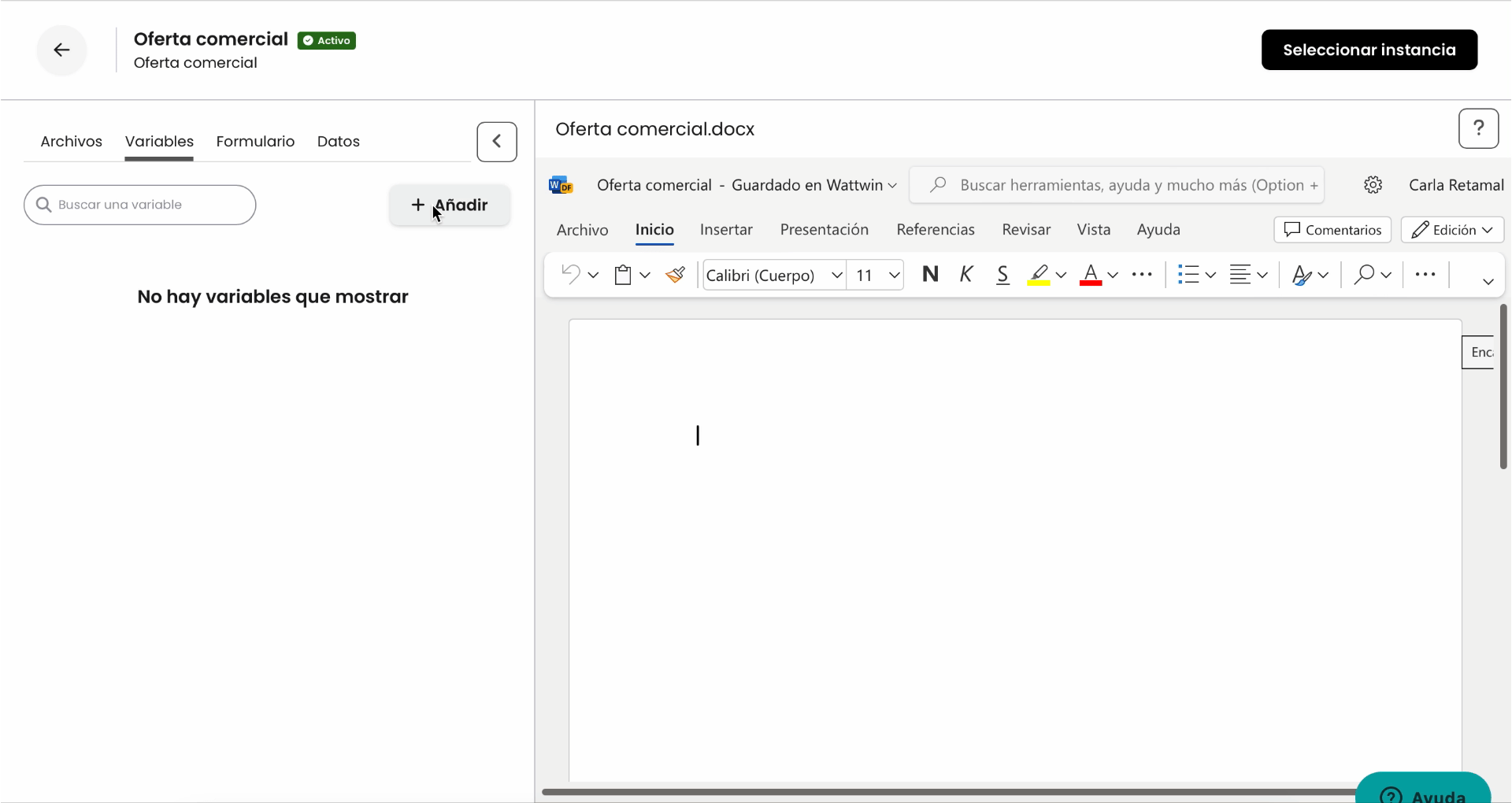Open the Presentación ribbon tab

tap(825, 230)
